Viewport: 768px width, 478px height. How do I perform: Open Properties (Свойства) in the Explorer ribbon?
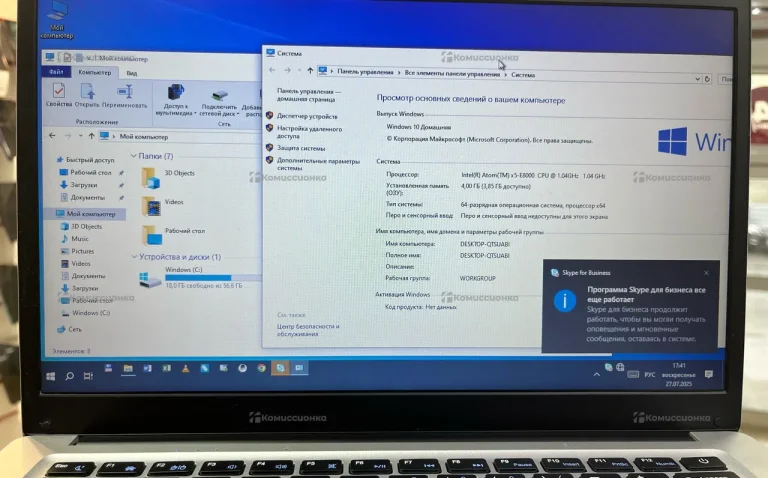pyautogui.click(x=59, y=95)
